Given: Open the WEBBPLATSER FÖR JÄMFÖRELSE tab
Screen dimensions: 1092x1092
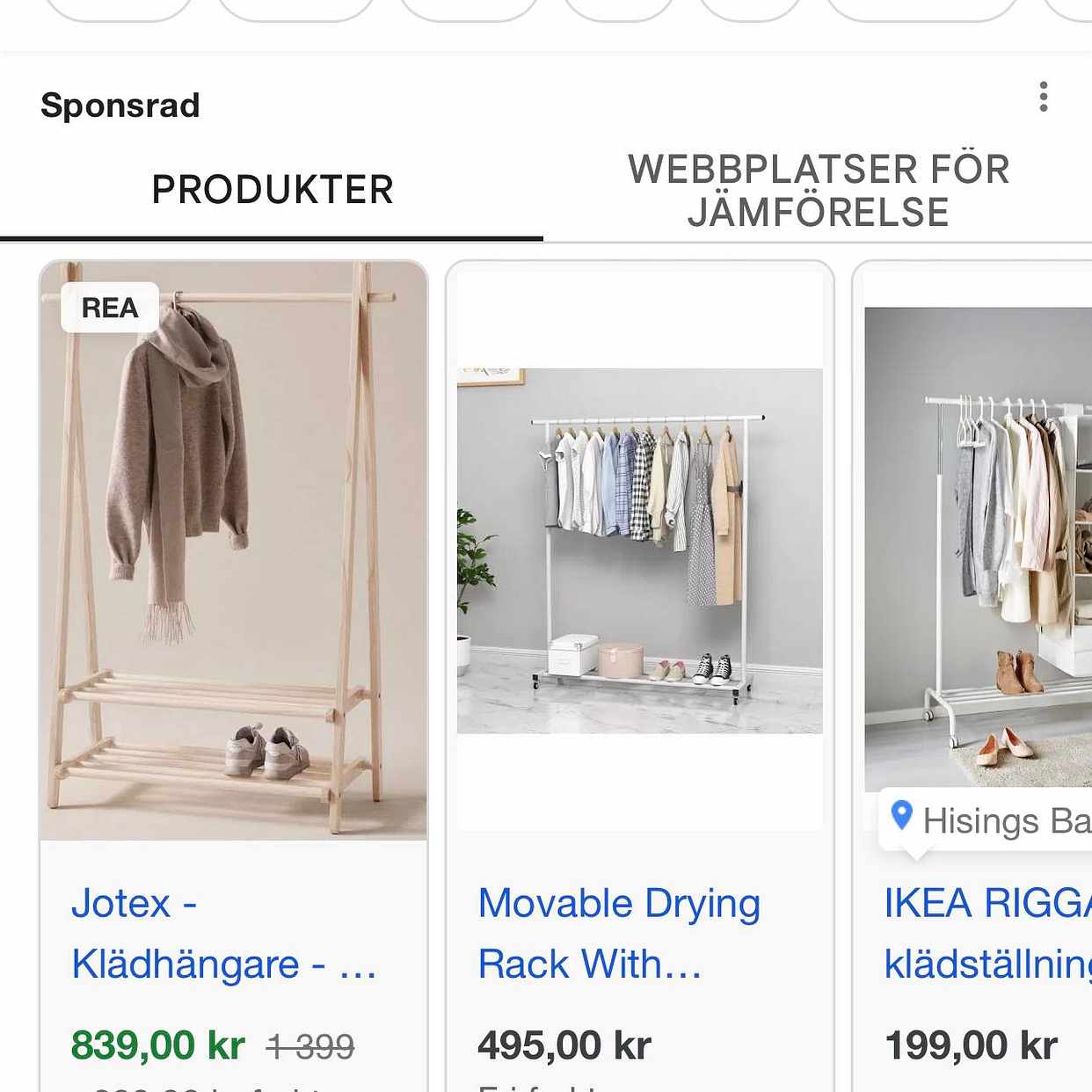Looking at the screenshot, I should click(818, 190).
